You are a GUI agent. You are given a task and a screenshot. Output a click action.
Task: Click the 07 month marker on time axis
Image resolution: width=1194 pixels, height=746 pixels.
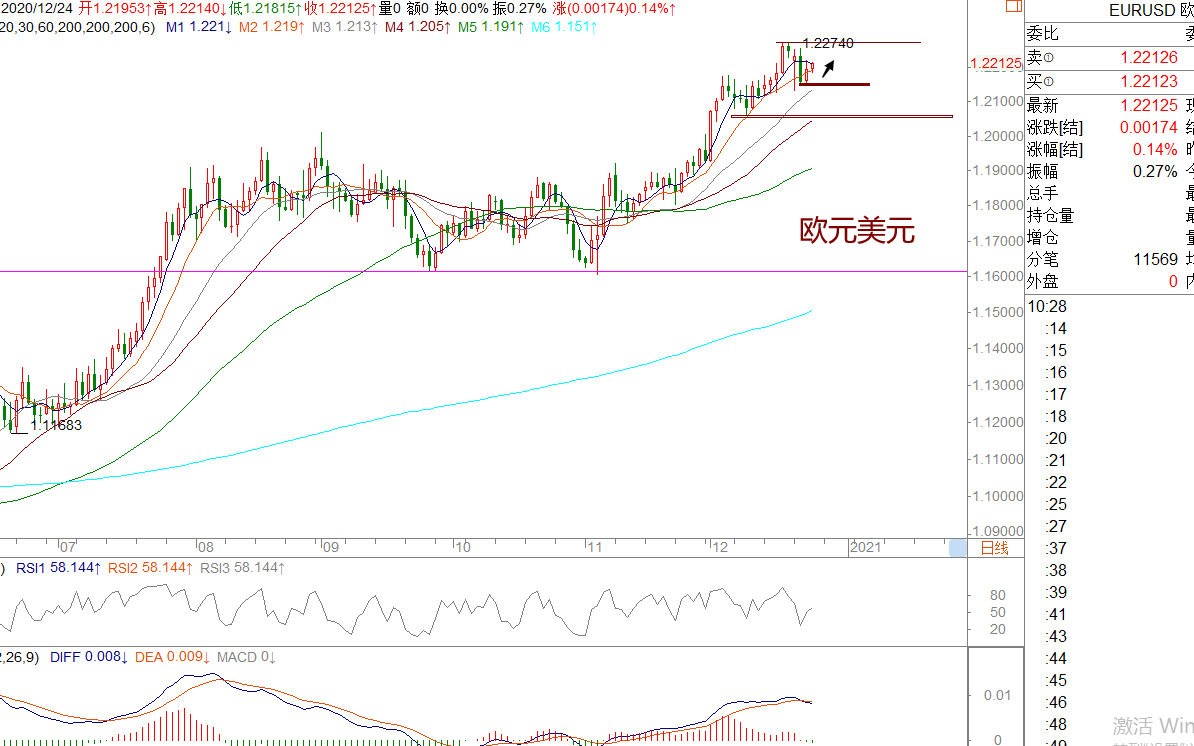pos(68,547)
